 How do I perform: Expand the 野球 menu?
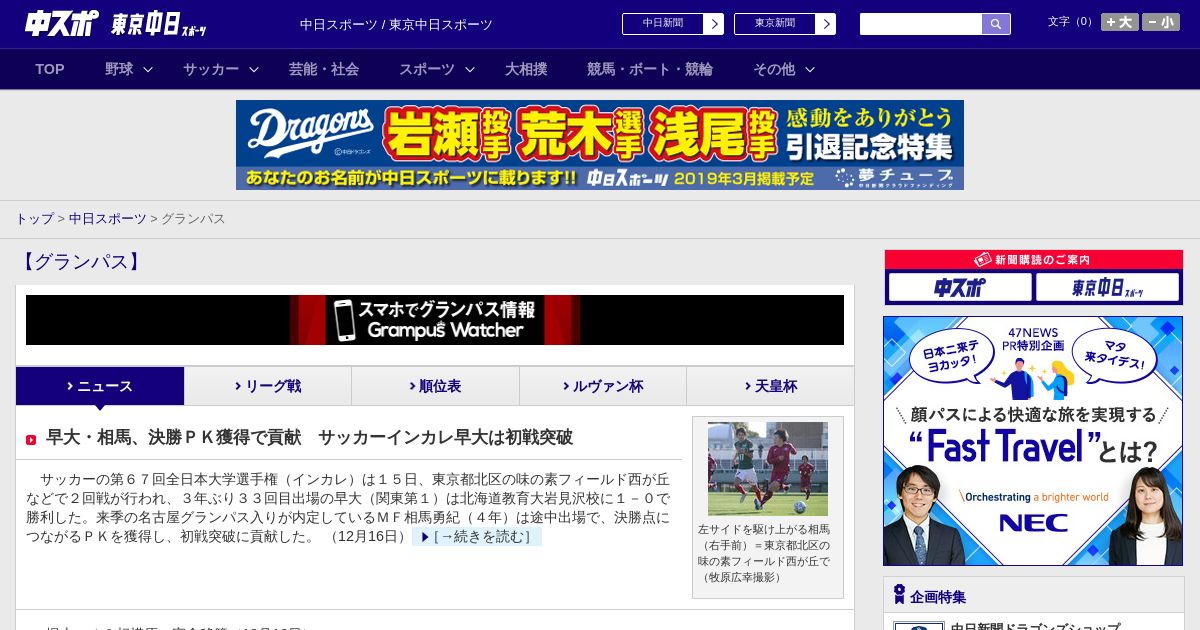tap(129, 69)
